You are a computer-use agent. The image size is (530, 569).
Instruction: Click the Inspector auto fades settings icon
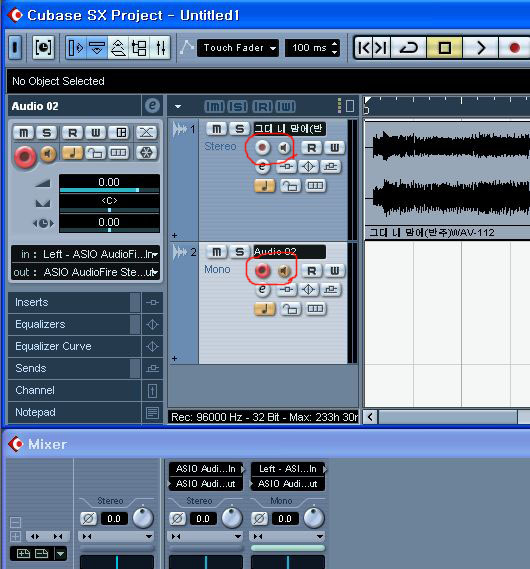pyautogui.click(x=147, y=133)
